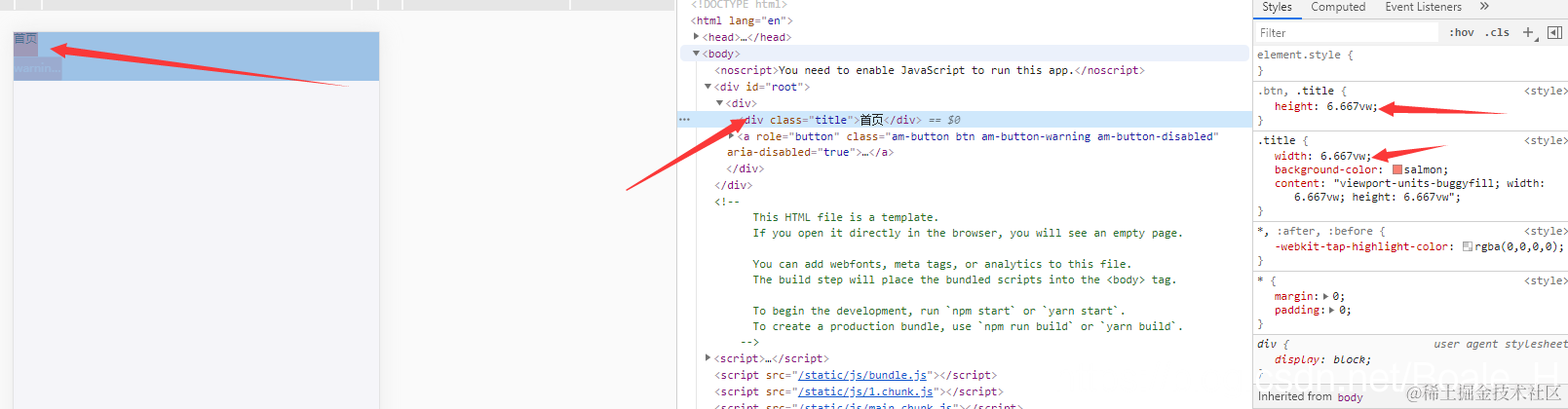Show more tabs with double chevron
1568x409 pixels.
click(1484, 7)
